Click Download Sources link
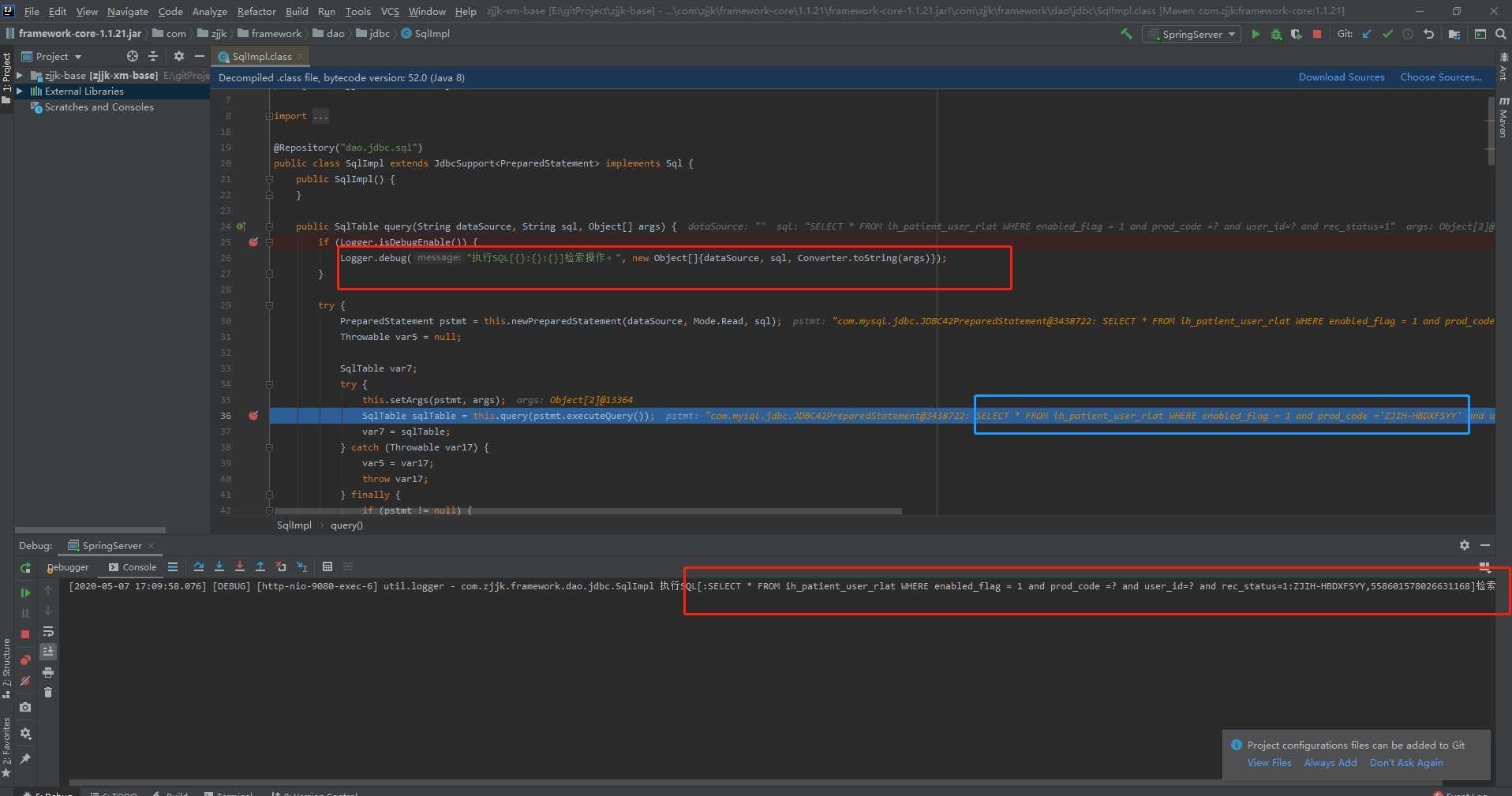1512x796 pixels. click(1342, 77)
